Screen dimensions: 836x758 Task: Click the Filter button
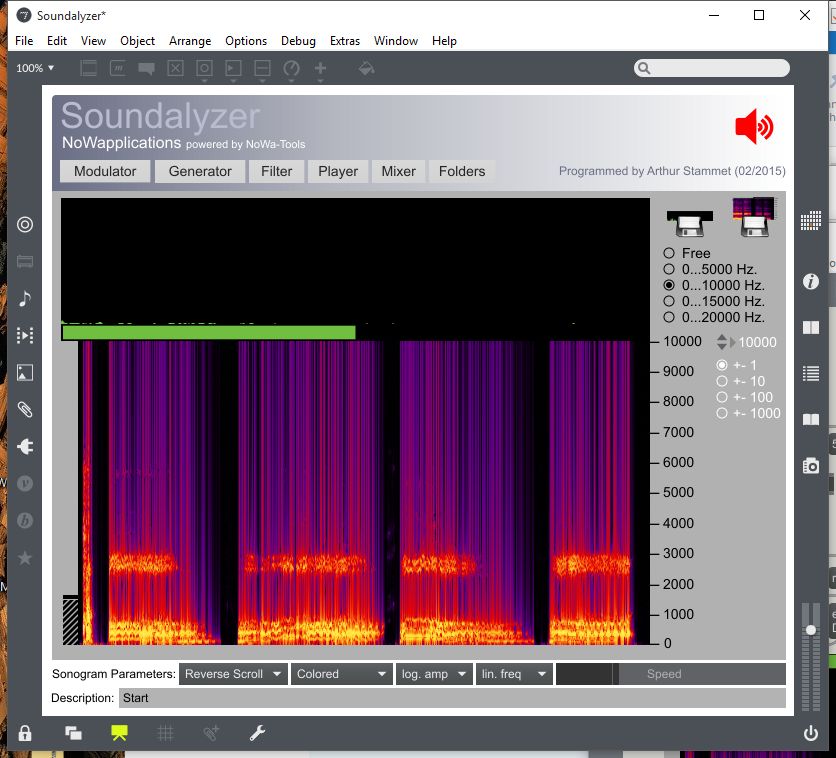click(276, 172)
